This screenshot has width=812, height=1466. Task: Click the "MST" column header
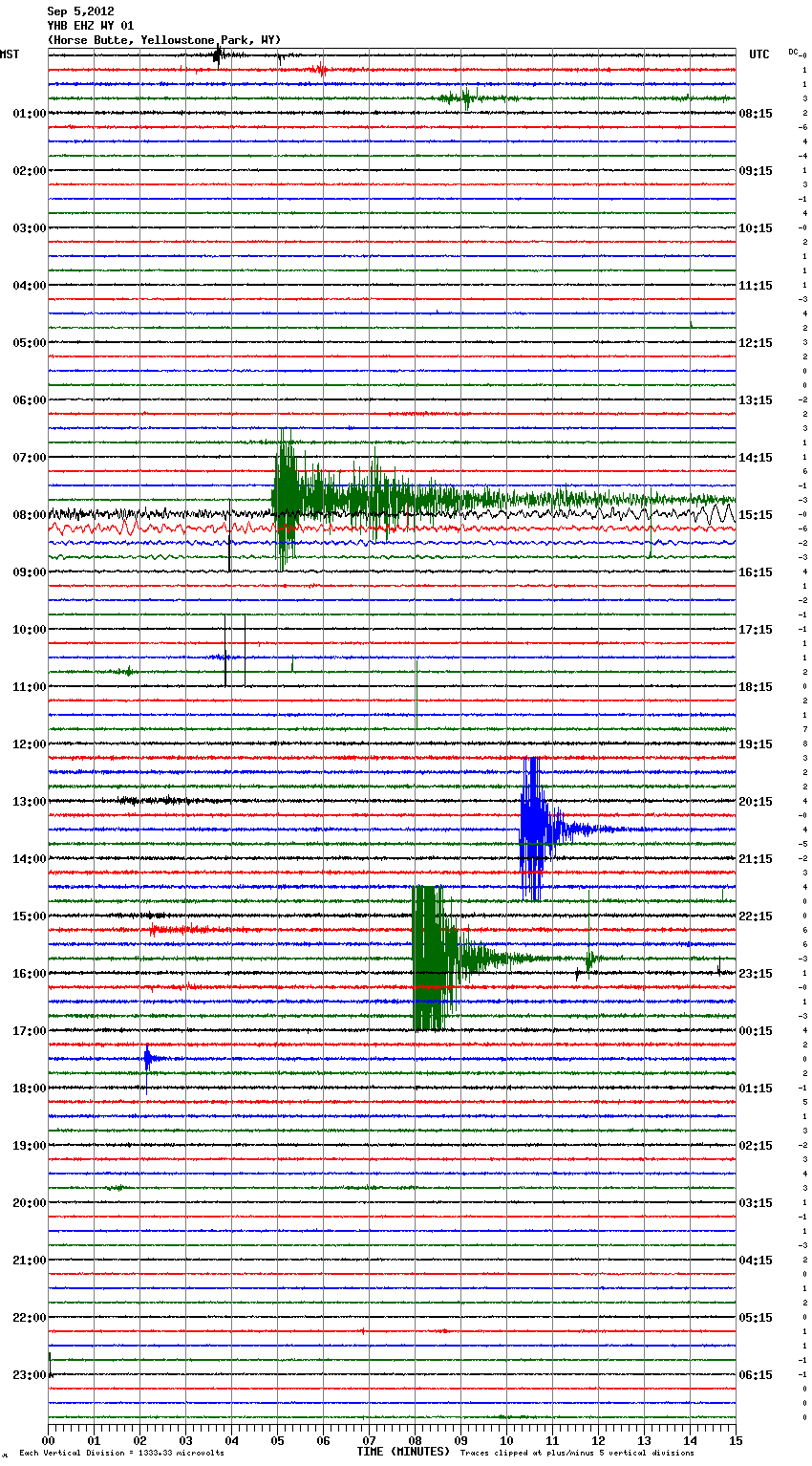[x=10, y=54]
